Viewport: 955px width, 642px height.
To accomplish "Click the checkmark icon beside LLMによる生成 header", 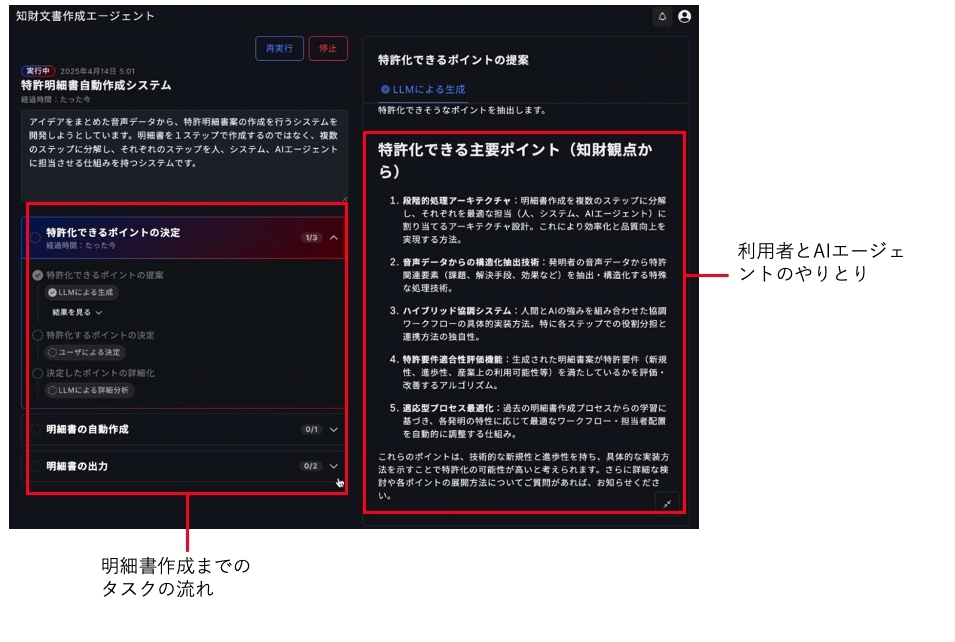I will (x=385, y=87).
